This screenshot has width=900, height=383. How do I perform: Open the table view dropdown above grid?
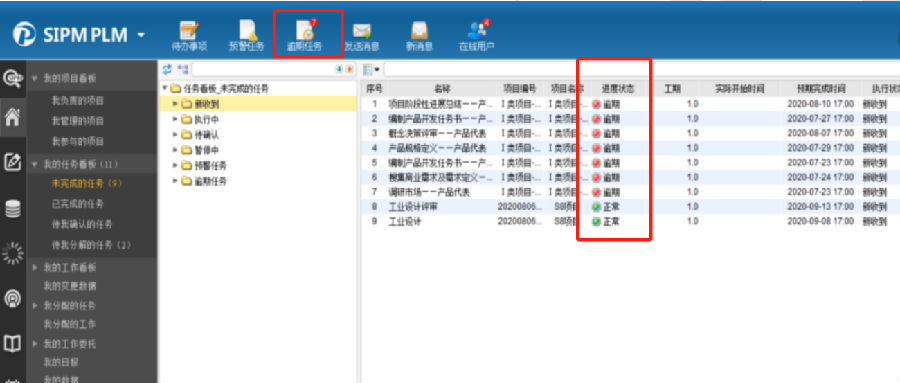pyautogui.click(x=372, y=69)
